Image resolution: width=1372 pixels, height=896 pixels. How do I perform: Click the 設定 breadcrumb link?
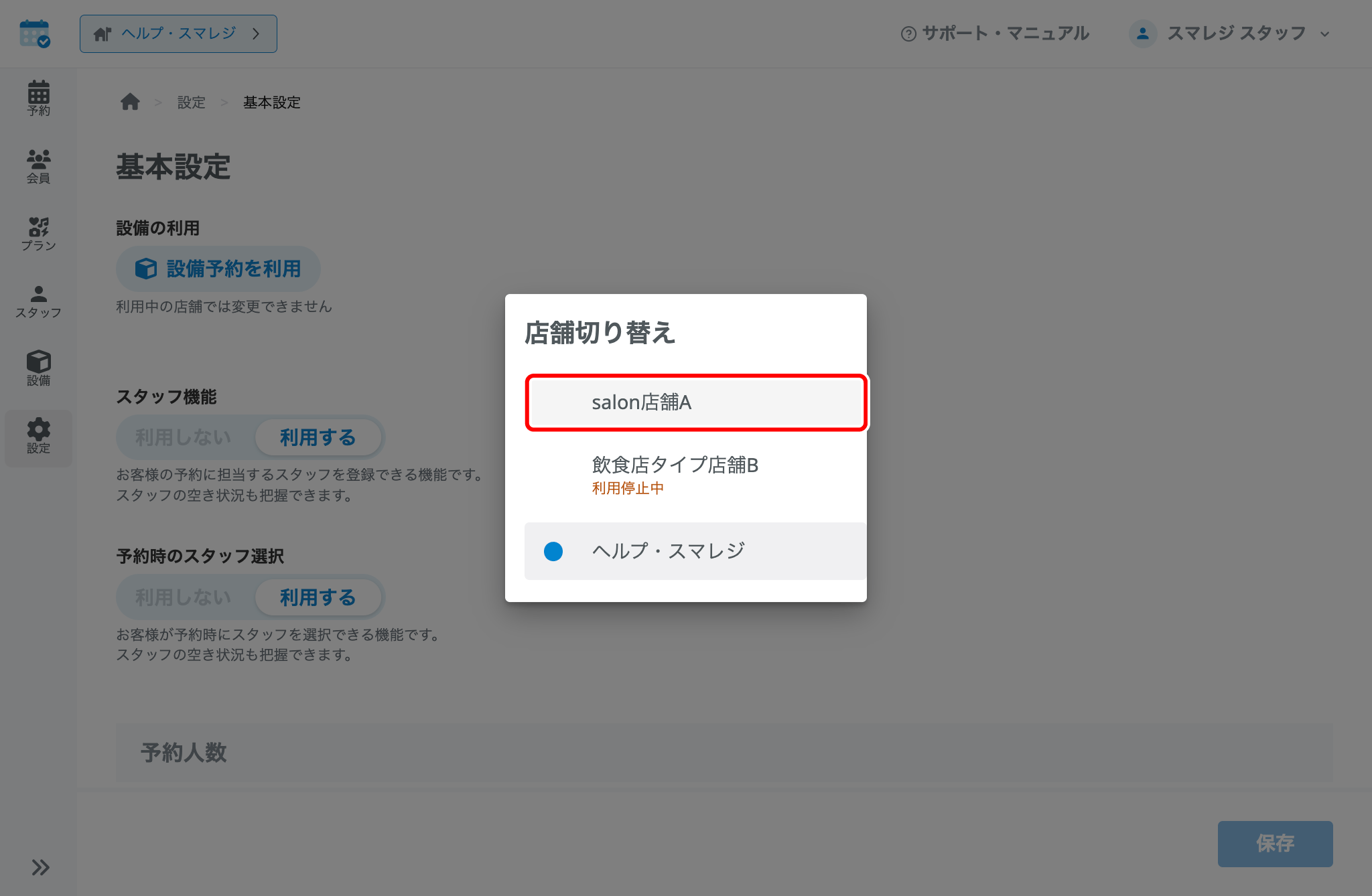(x=191, y=102)
